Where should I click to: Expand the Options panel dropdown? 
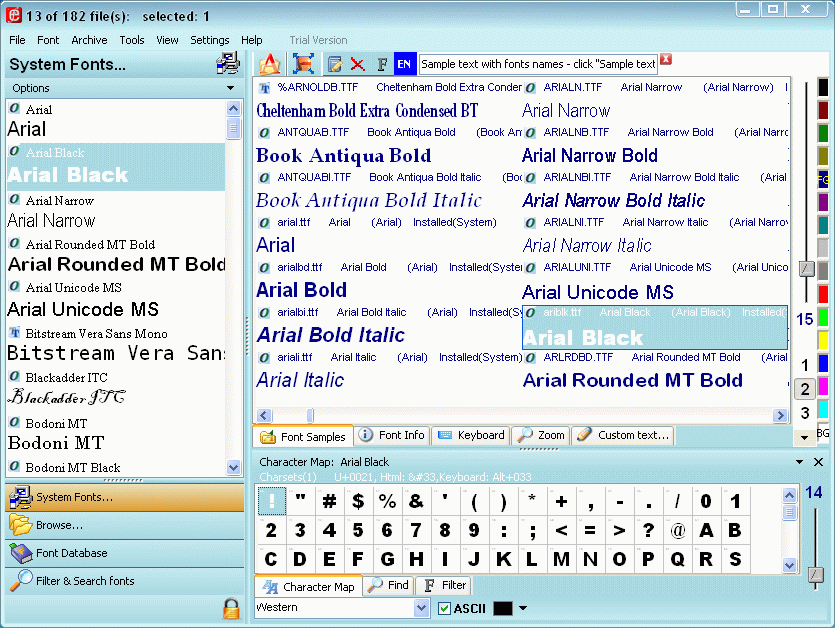[230, 88]
